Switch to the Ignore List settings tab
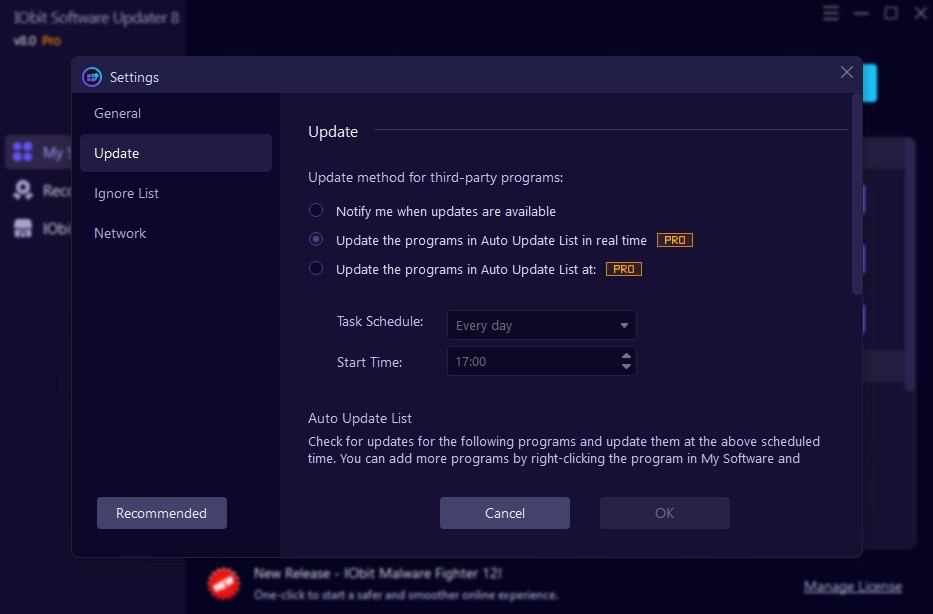 [x=126, y=192]
